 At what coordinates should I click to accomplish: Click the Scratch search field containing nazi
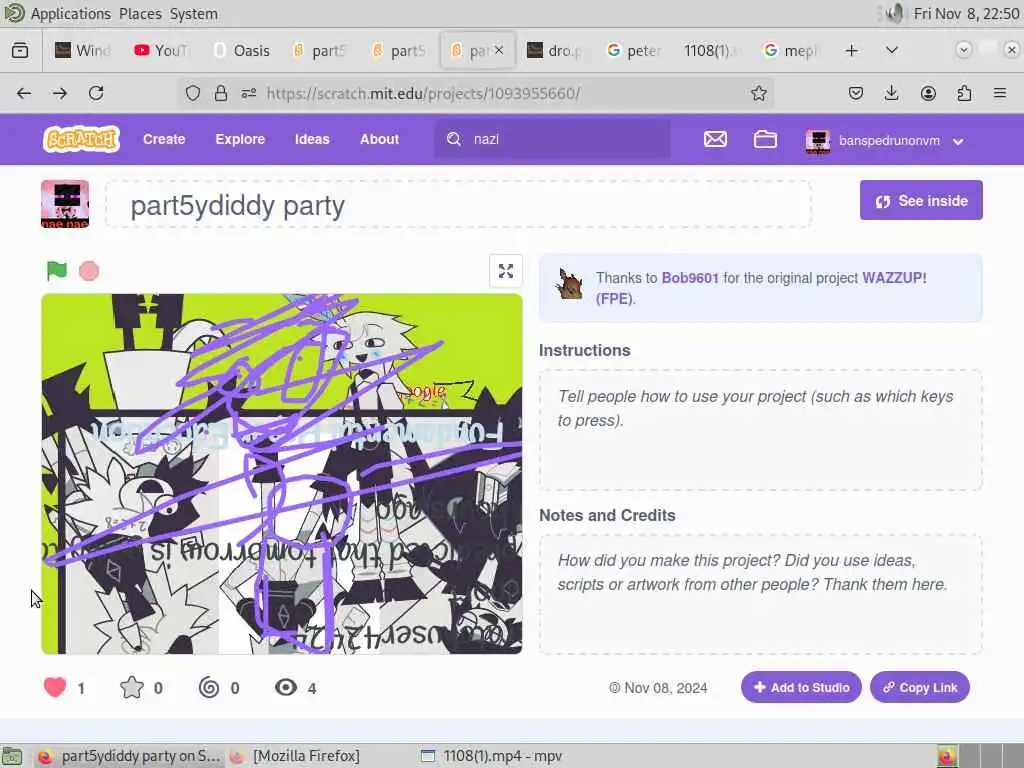tap(552, 139)
